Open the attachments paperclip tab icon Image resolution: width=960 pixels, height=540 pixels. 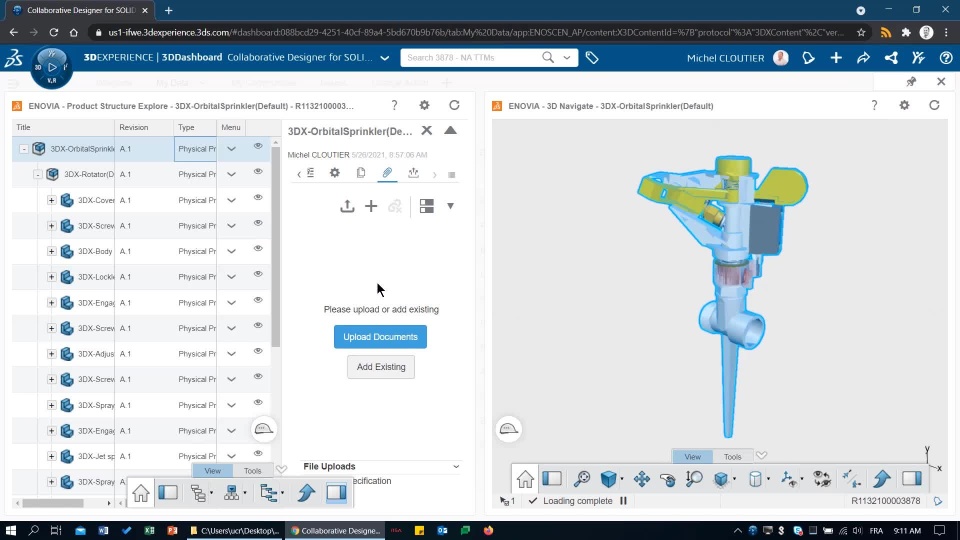(387, 173)
